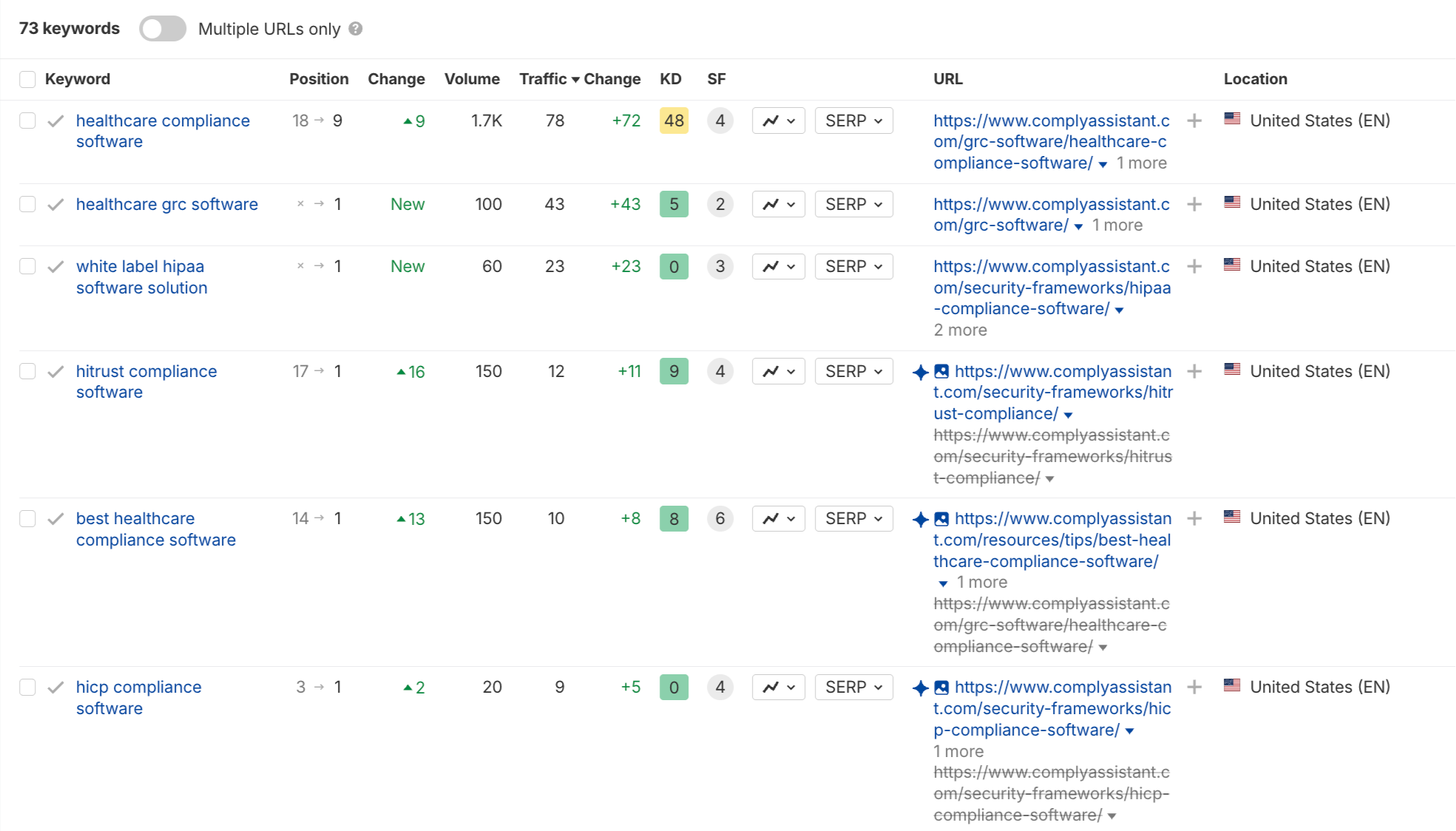Open position history chart for healthcare grc software
This screenshot has width=1456, height=831.
[x=779, y=204]
